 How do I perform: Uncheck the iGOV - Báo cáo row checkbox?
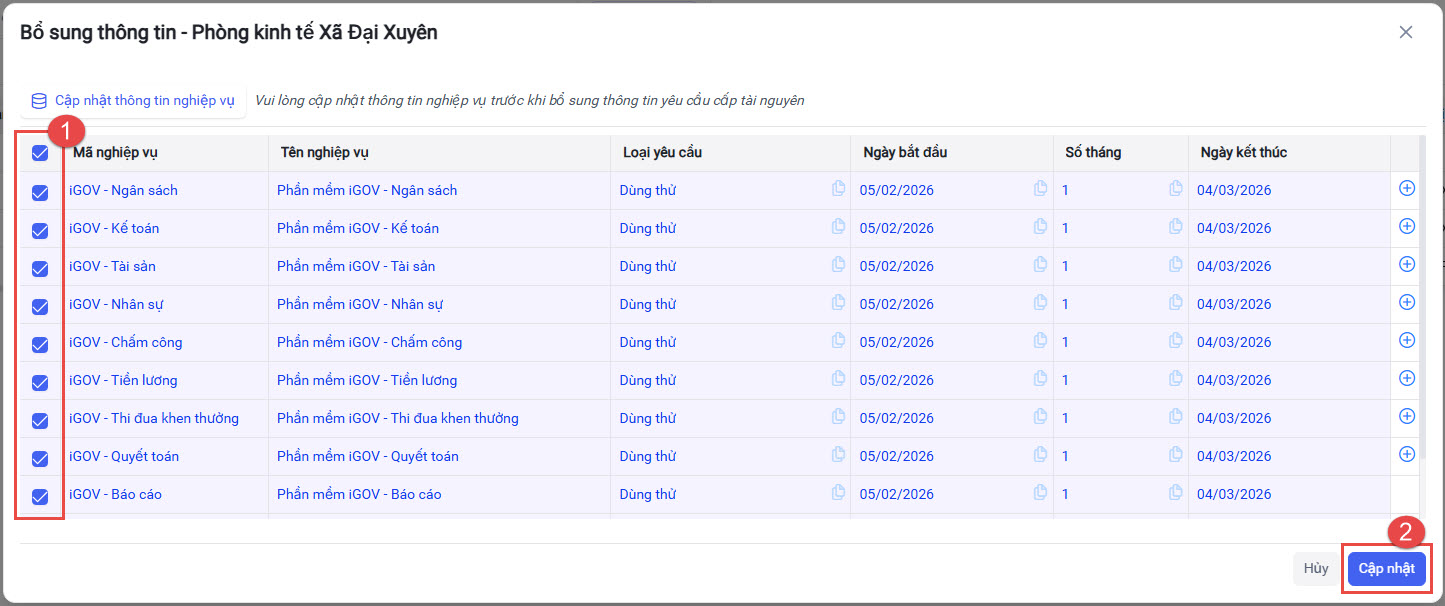tap(40, 497)
